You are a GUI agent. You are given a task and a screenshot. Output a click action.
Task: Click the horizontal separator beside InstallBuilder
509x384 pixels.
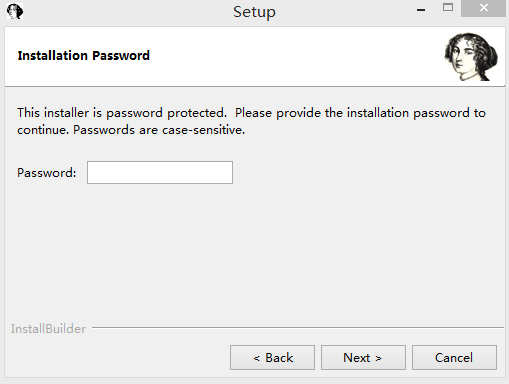coord(298,328)
